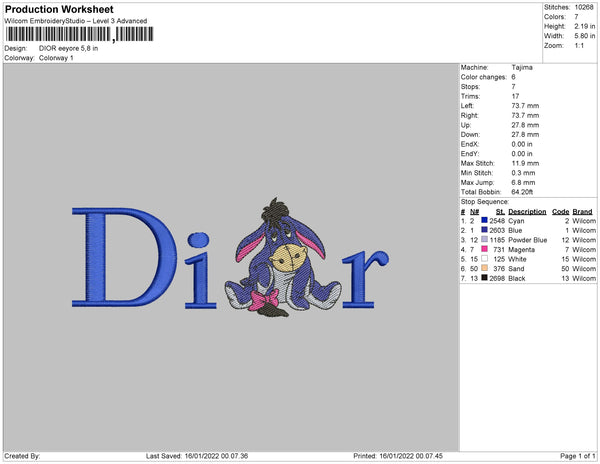Screen dimensions: 600x464
Task: Click the Height value 2.19 in
Action: click(585, 26)
